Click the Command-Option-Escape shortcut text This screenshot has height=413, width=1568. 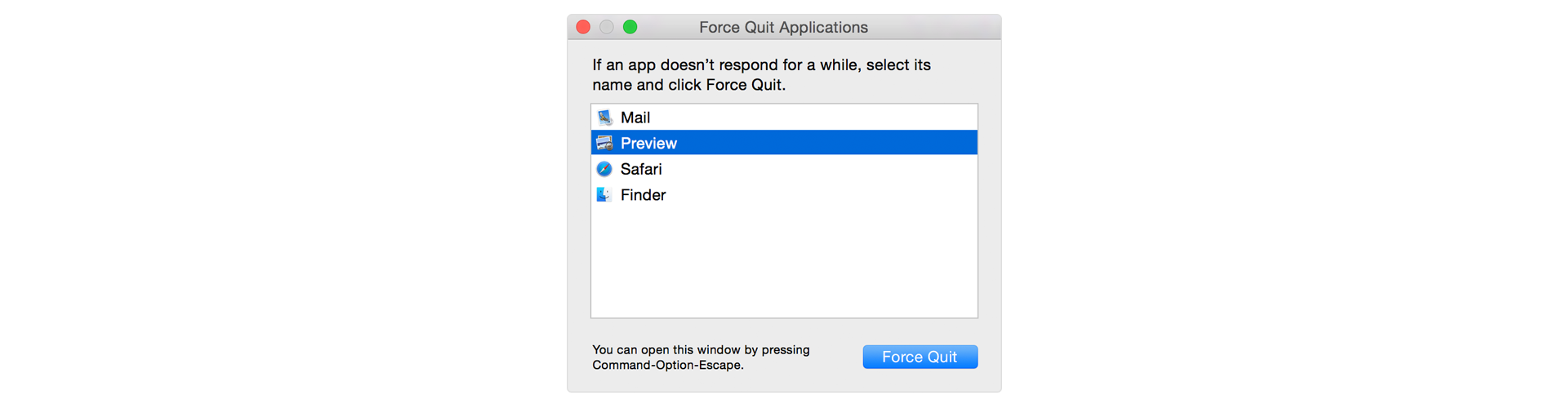click(668, 365)
